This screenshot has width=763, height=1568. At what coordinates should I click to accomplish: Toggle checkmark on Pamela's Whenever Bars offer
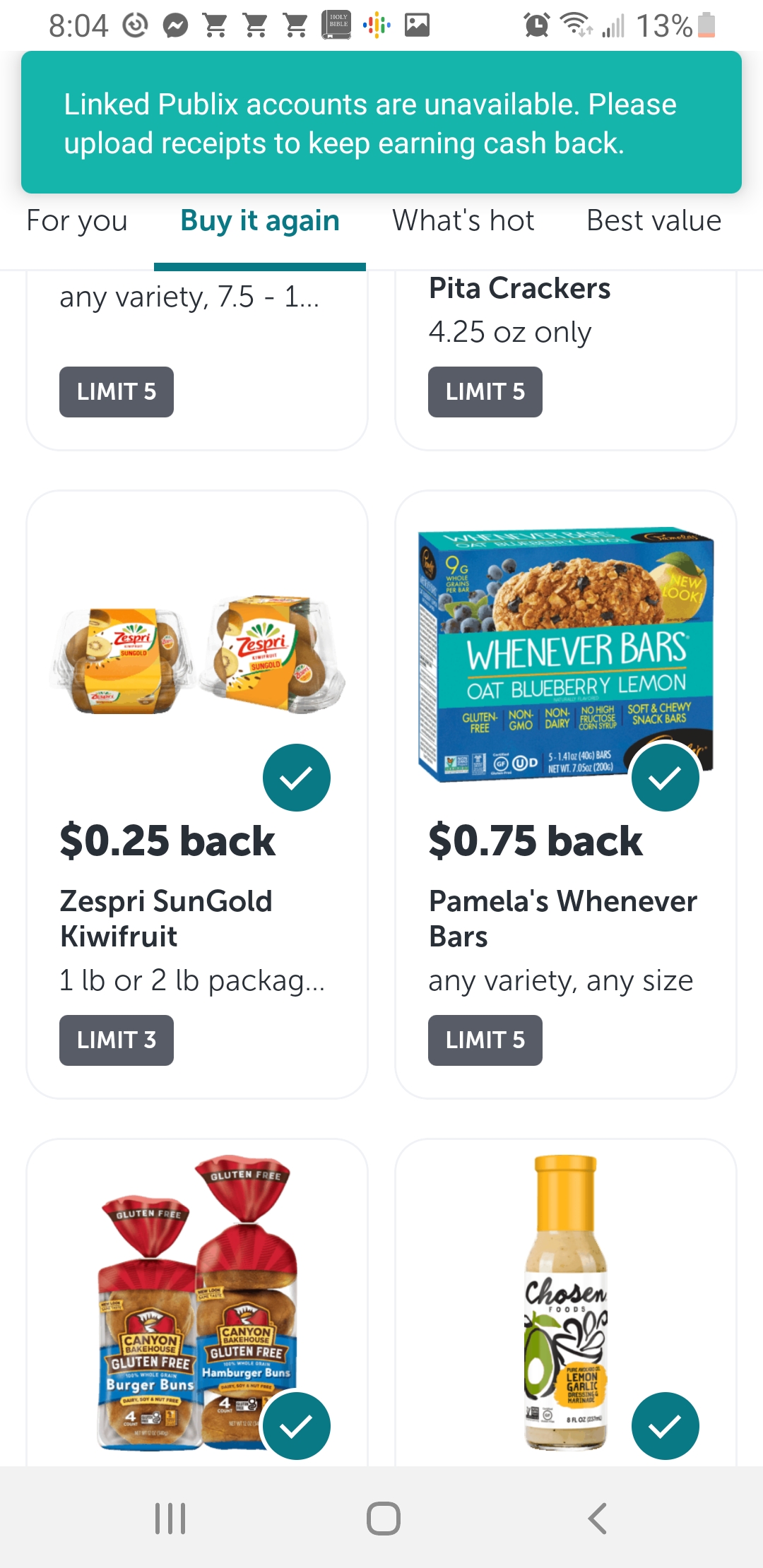[x=665, y=778]
